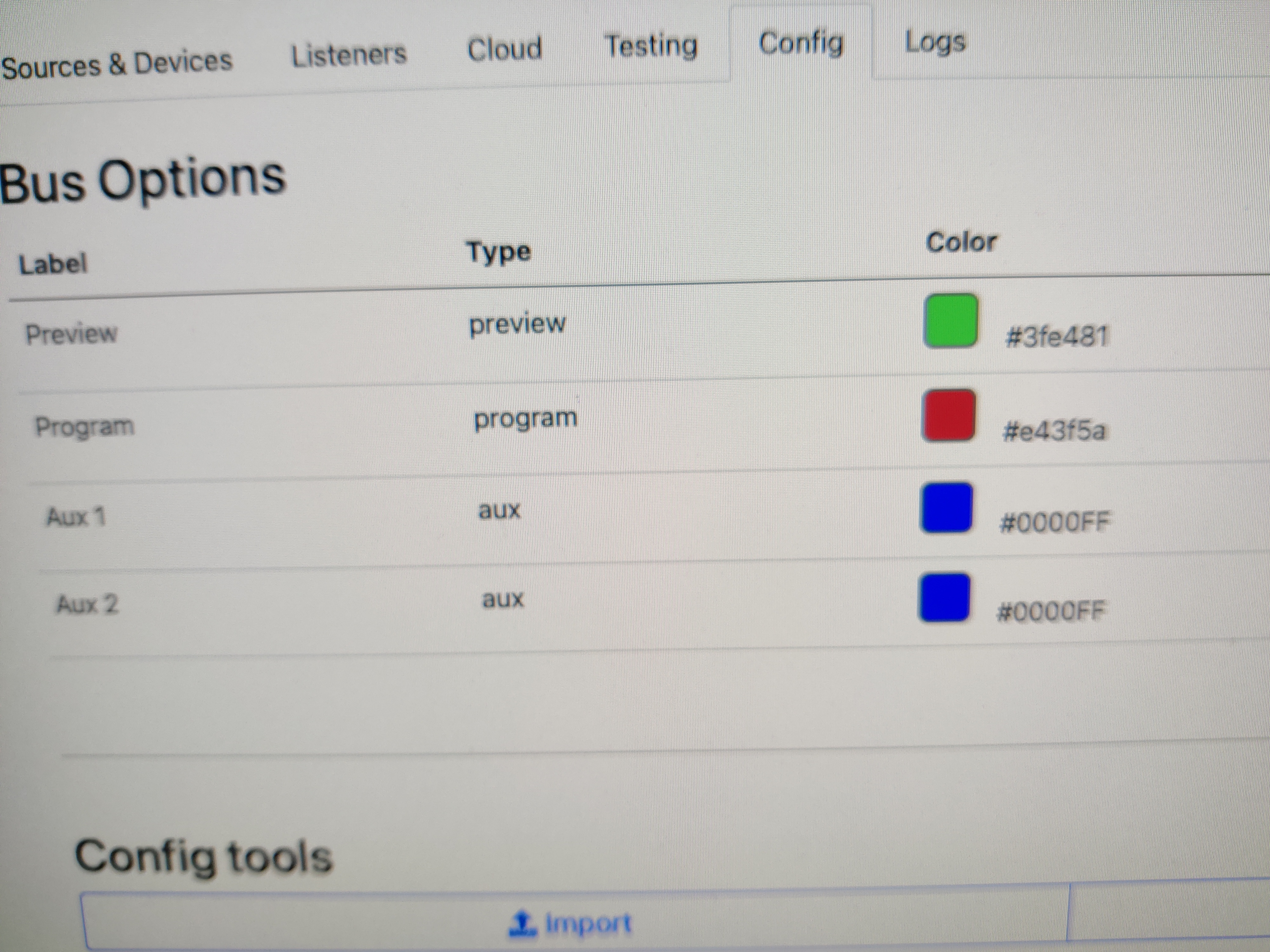This screenshot has height=952, width=1270.
Task: Click the Preview bus label field
Action: coord(71,334)
